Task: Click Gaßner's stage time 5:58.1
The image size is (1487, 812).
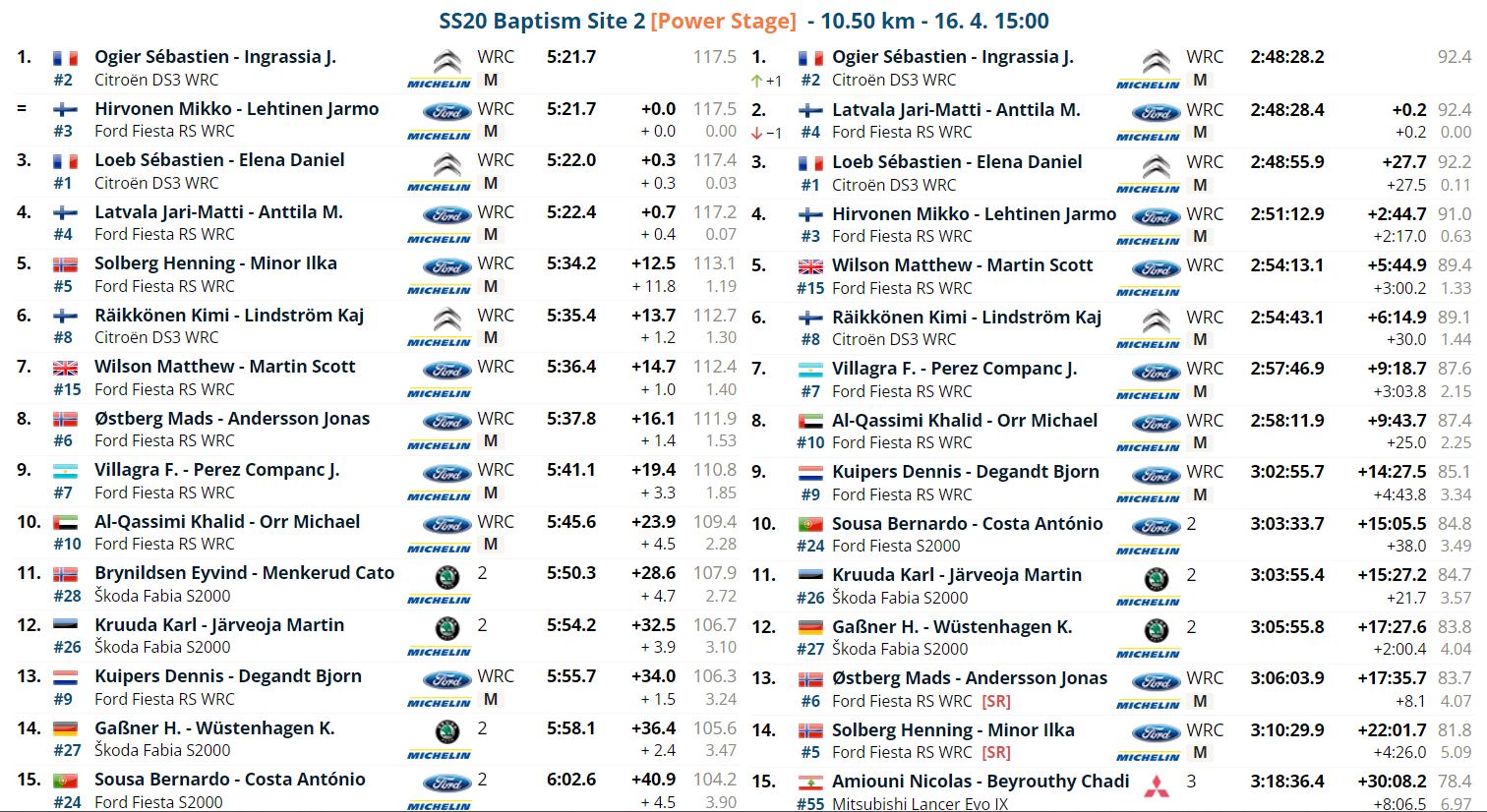Action: (x=571, y=728)
